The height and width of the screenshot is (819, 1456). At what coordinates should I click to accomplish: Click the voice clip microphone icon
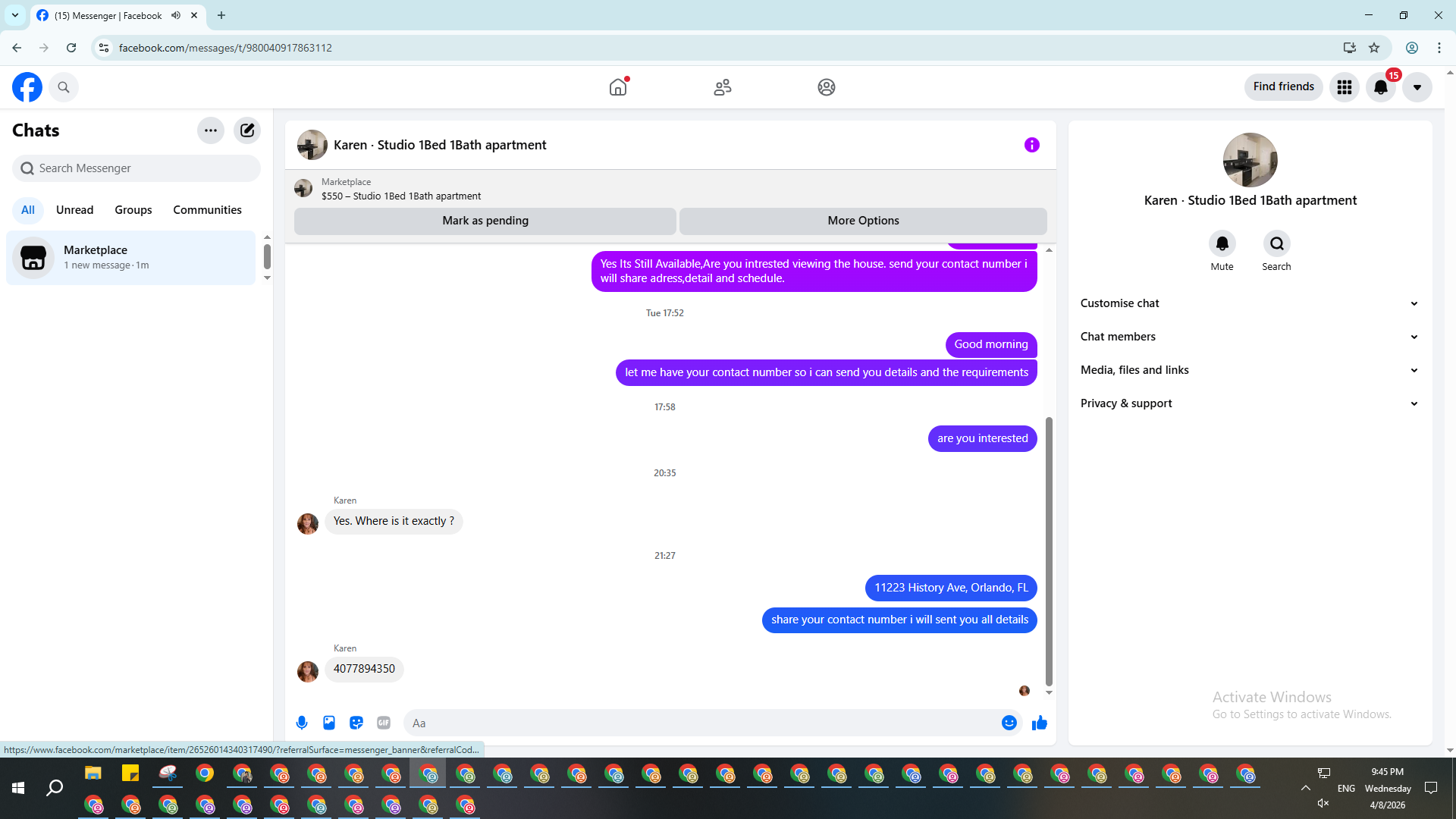(x=302, y=723)
